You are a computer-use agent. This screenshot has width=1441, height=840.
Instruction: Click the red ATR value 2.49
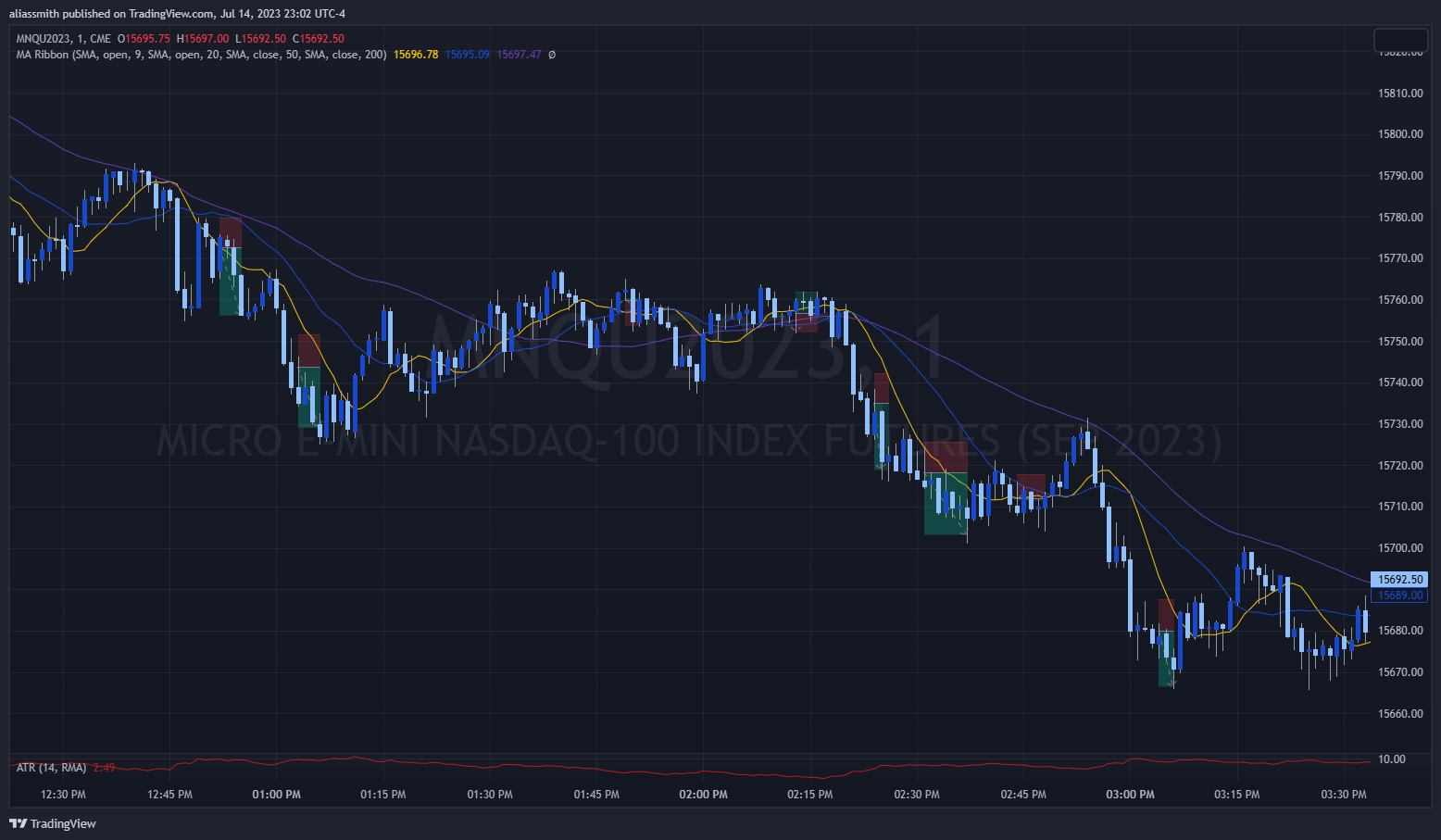104,768
